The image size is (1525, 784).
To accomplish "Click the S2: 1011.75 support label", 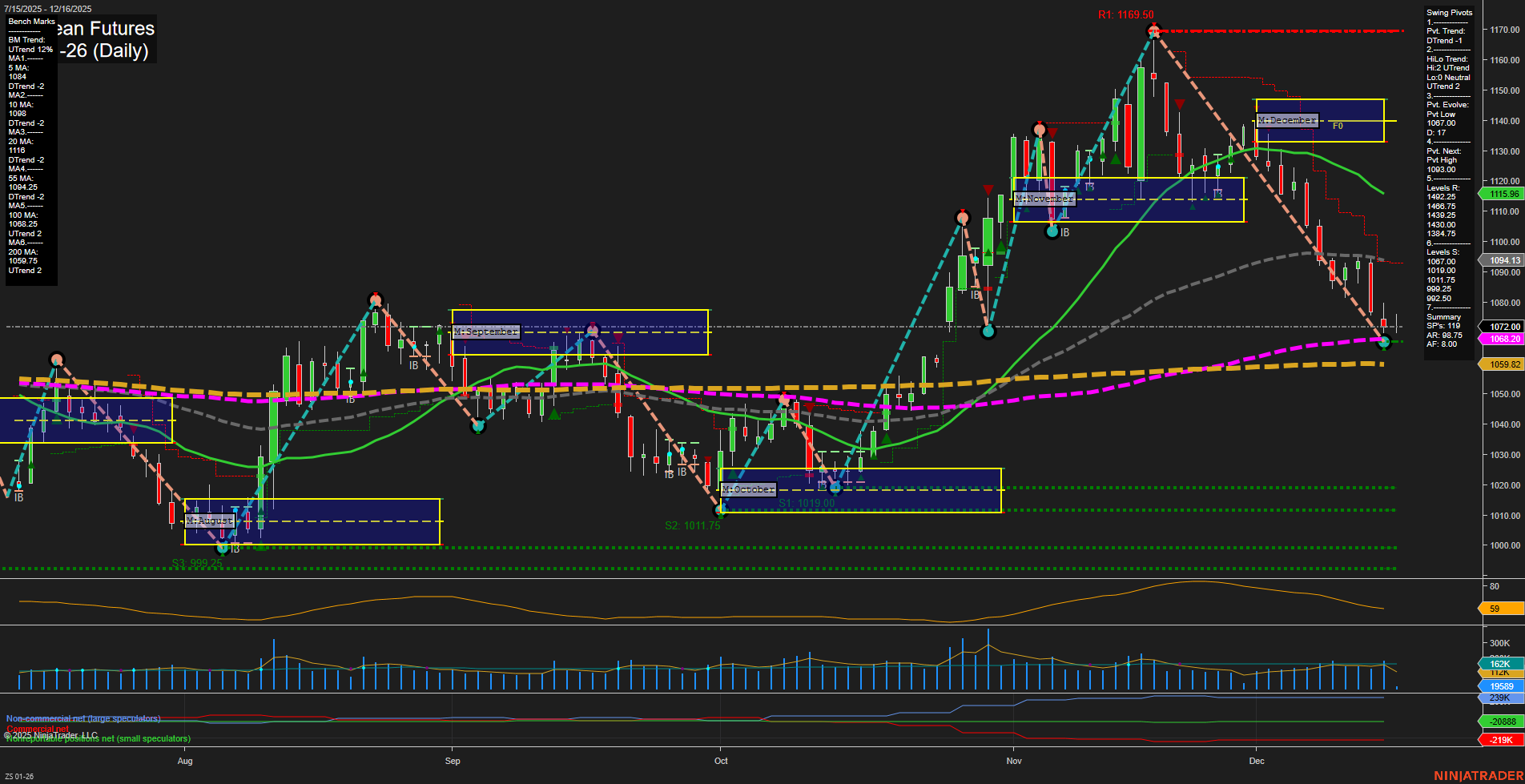I will [x=692, y=526].
